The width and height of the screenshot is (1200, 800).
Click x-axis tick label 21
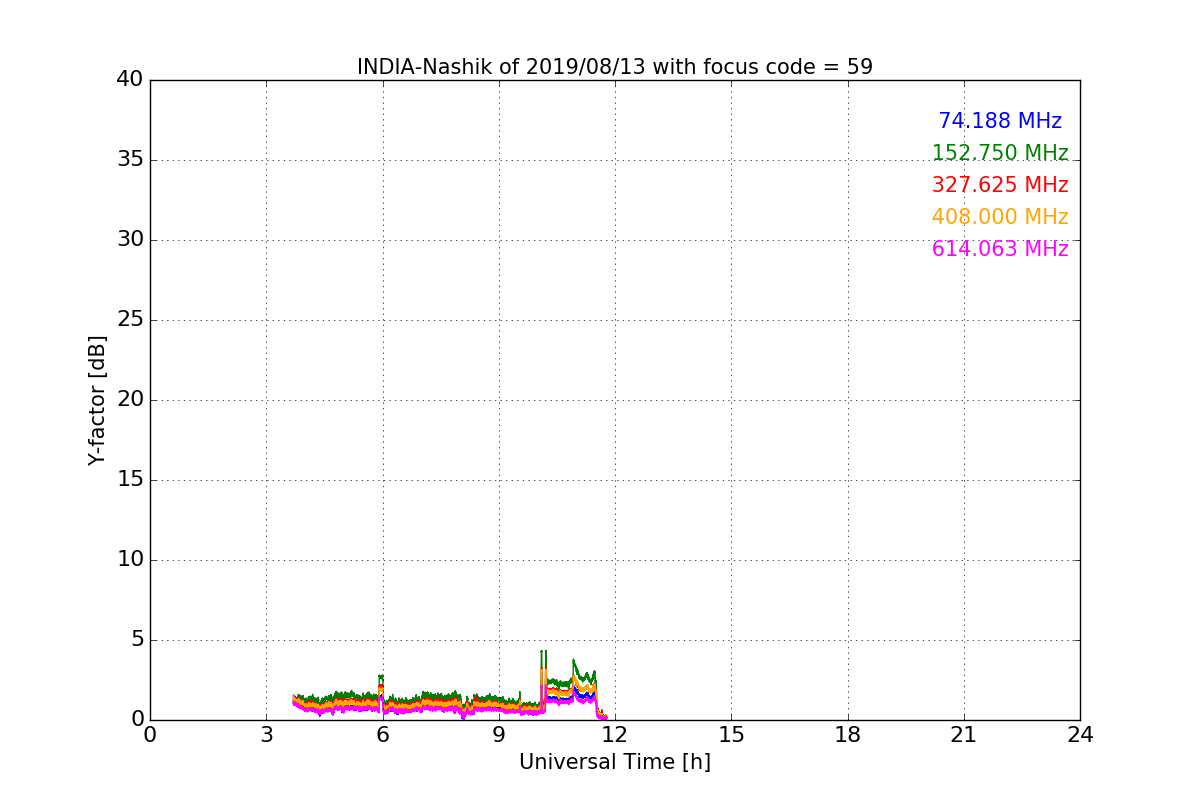point(964,735)
